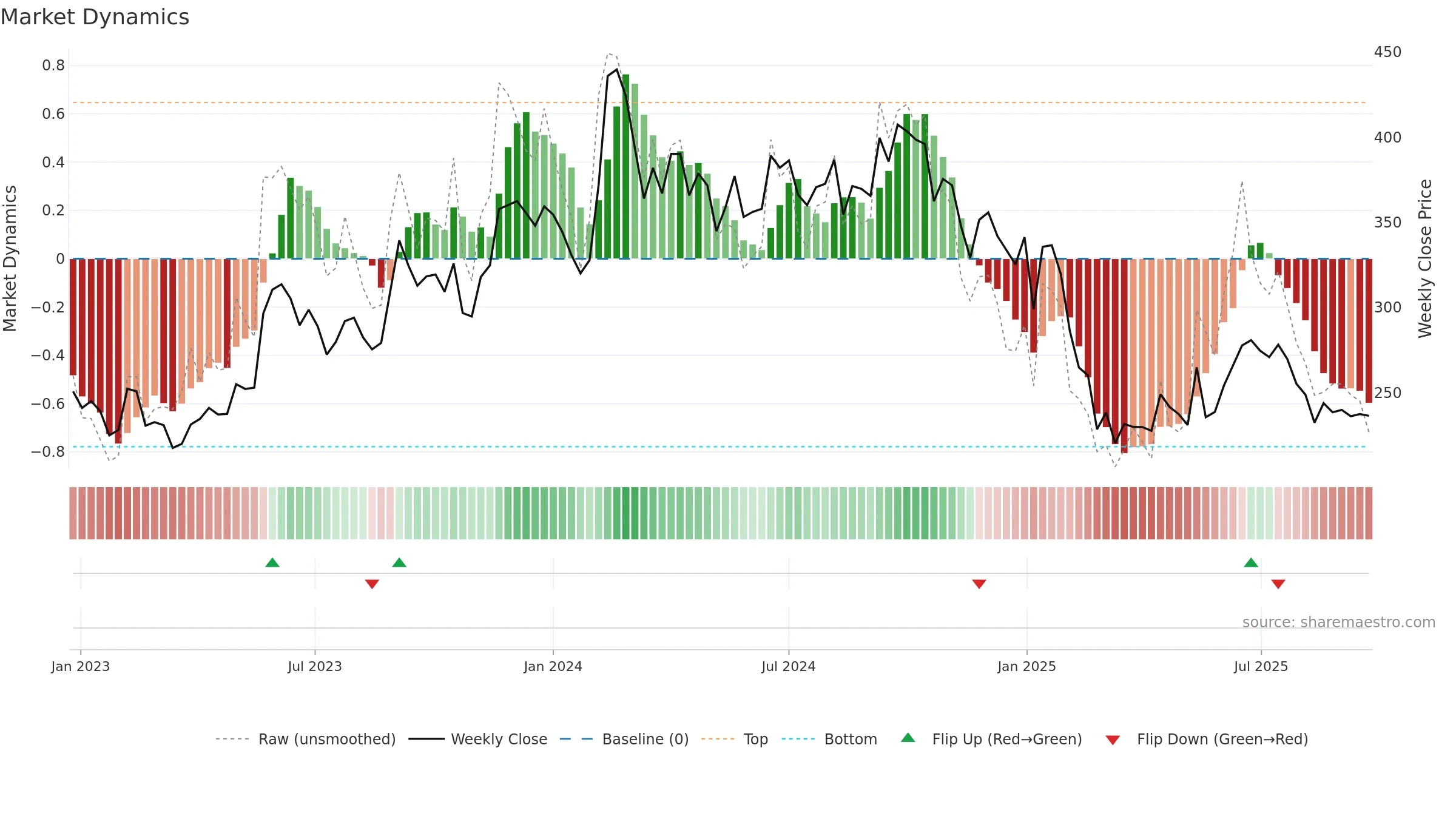Click darkest green cell in heatmap strip
This screenshot has height=819, width=1456.
[x=625, y=513]
